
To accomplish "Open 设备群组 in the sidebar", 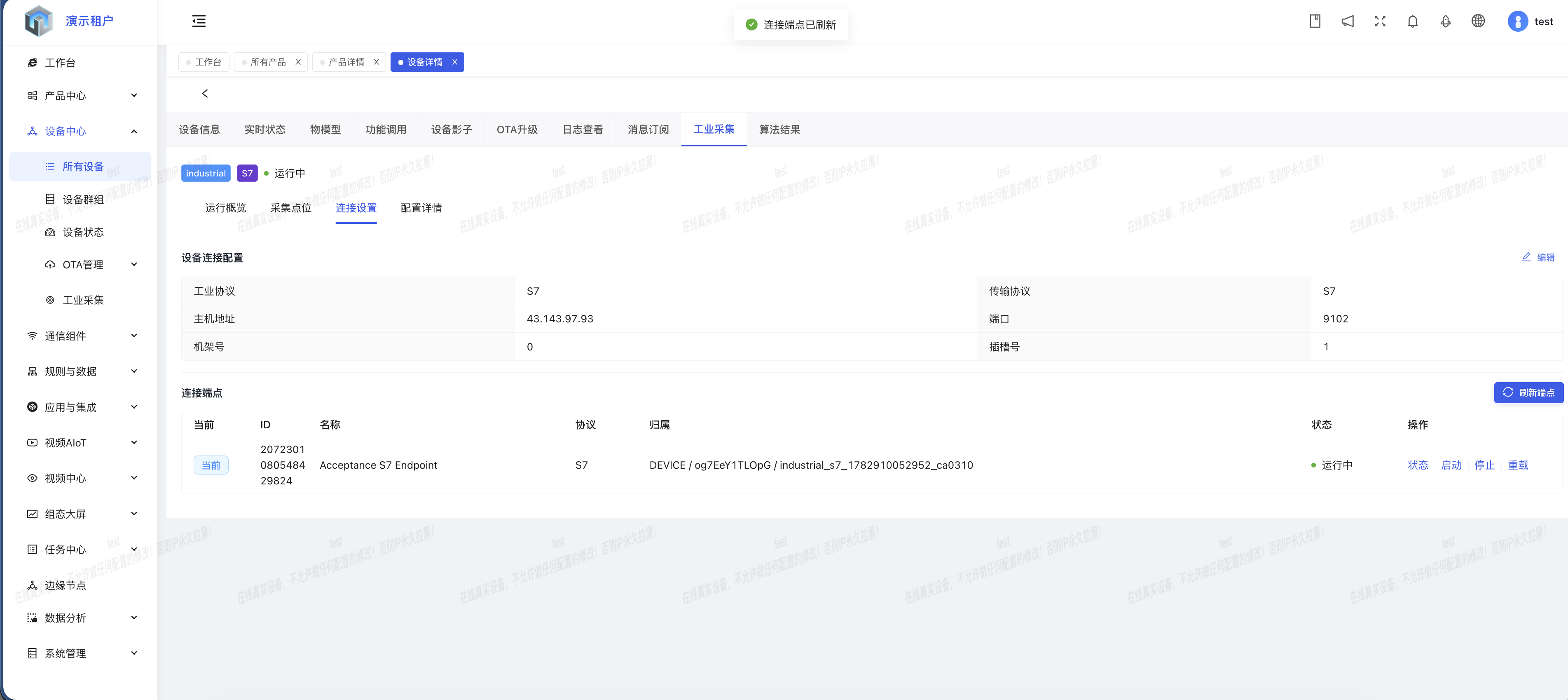I will coord(80,199).
